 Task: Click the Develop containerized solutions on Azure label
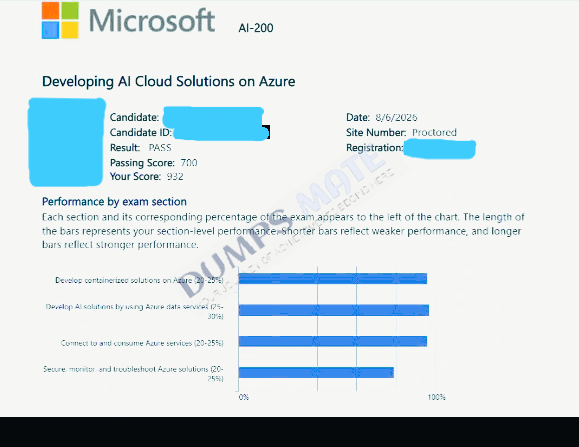139,280
